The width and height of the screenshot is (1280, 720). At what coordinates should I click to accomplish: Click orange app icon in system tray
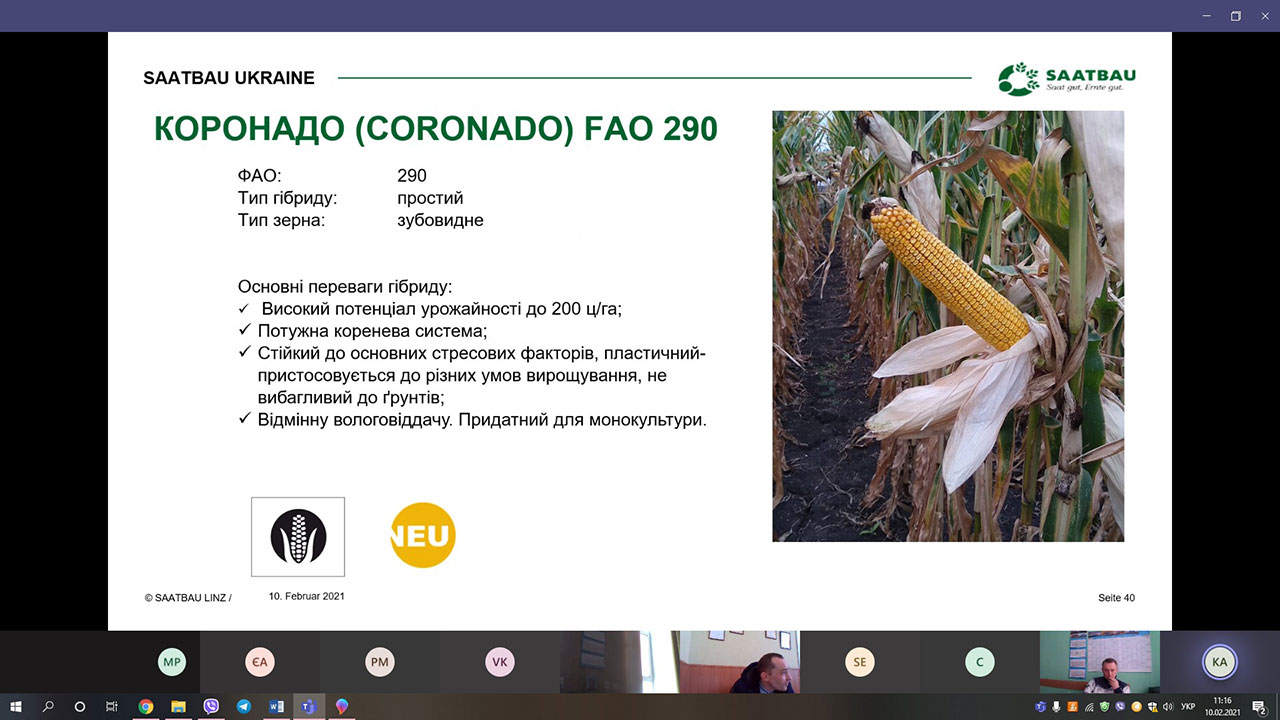tap(1072, 707)
